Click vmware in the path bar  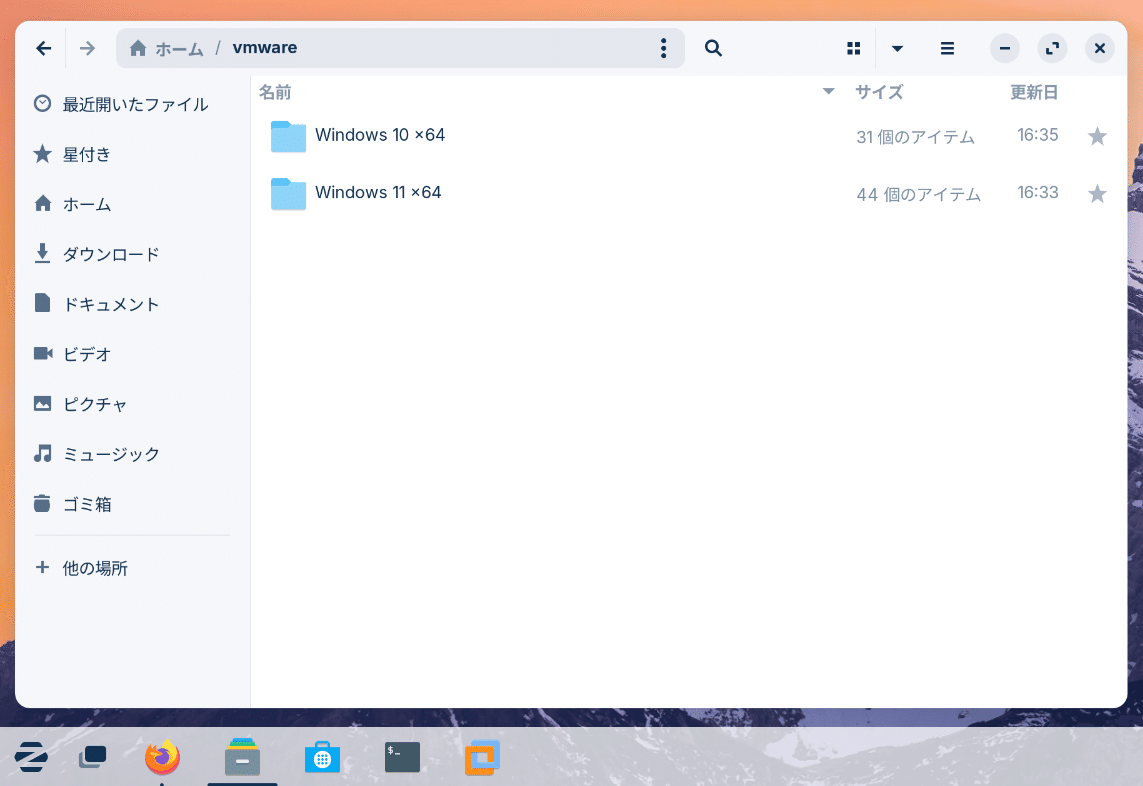265,48
